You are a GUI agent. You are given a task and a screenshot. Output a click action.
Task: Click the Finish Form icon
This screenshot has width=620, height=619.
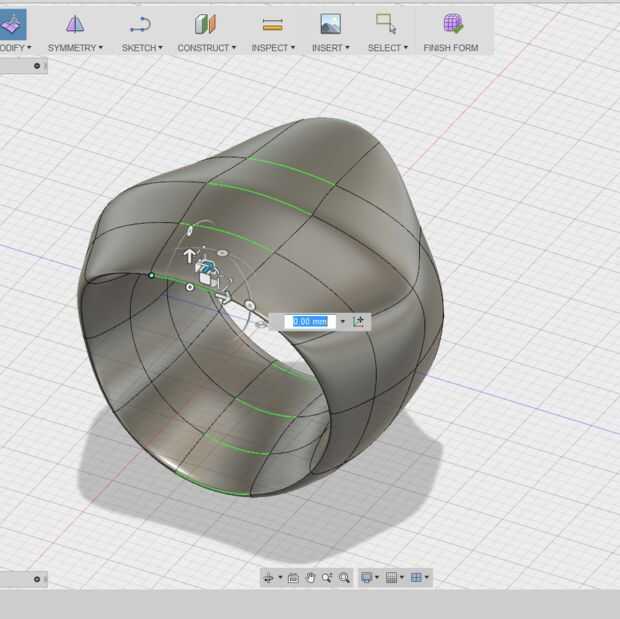(x=451, y=24)
